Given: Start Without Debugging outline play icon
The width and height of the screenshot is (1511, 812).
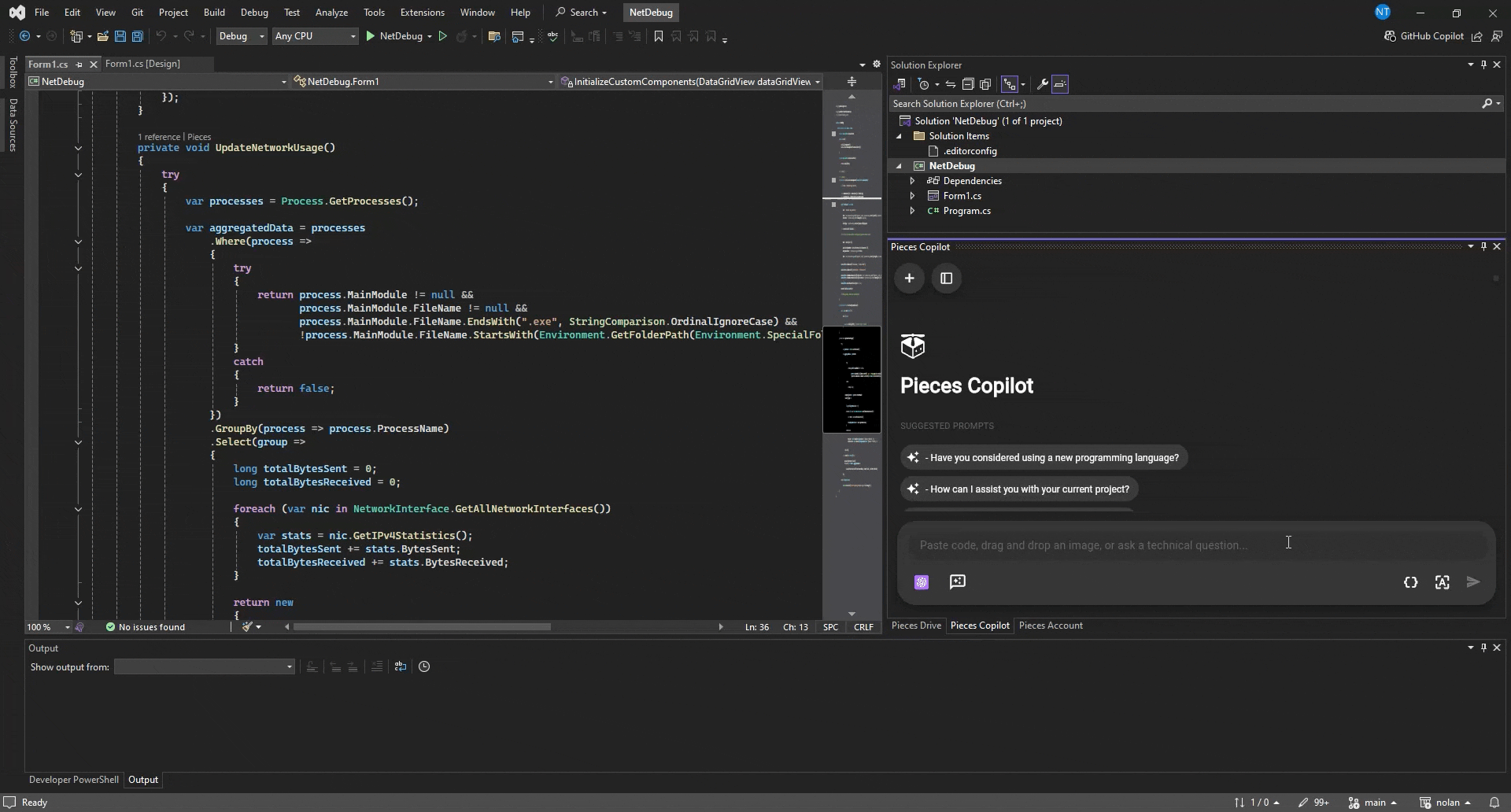Looking at the screenshot, I should (x=443, y=36).
